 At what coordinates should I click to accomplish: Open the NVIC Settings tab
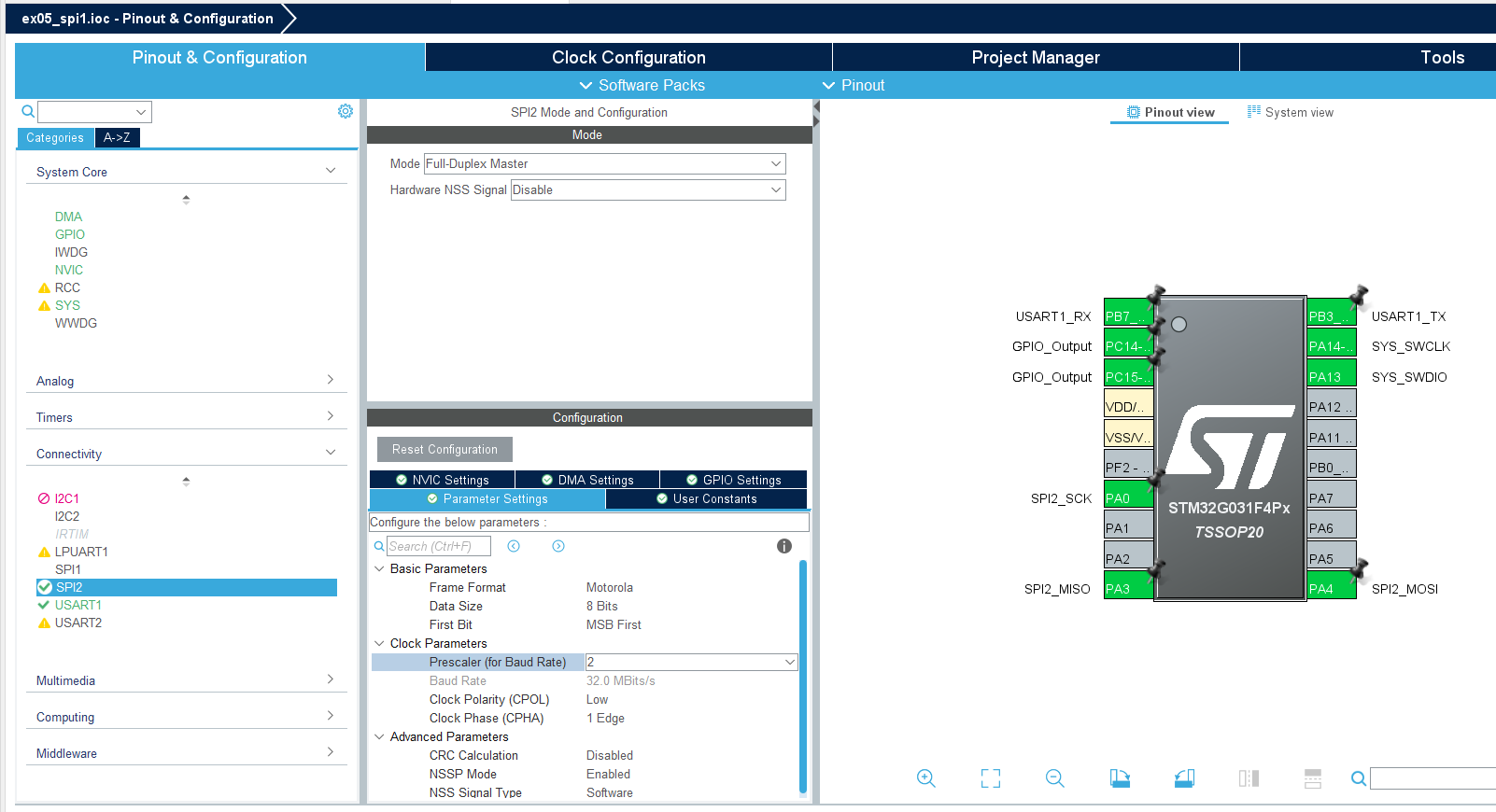click(442, 480)
